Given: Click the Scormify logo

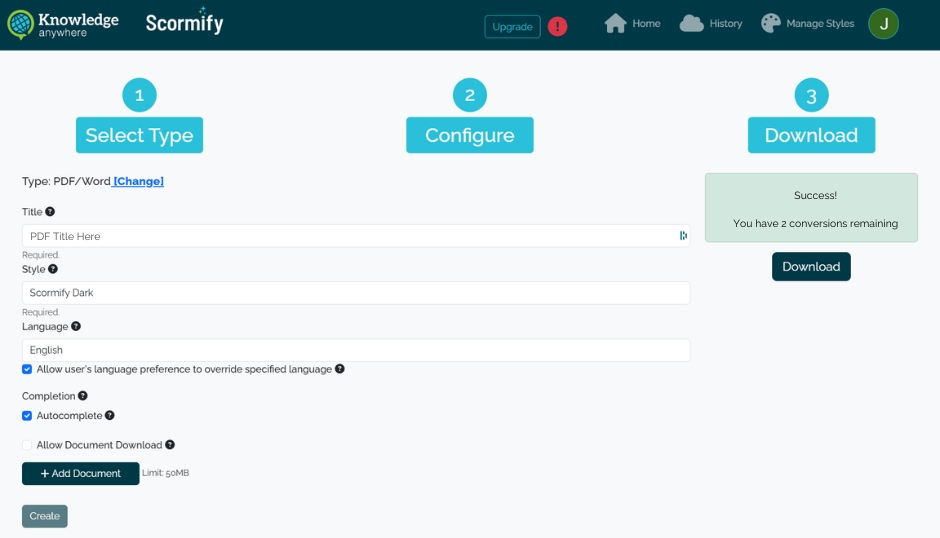Looking at the screenshot, I should [x=185, y=22].
